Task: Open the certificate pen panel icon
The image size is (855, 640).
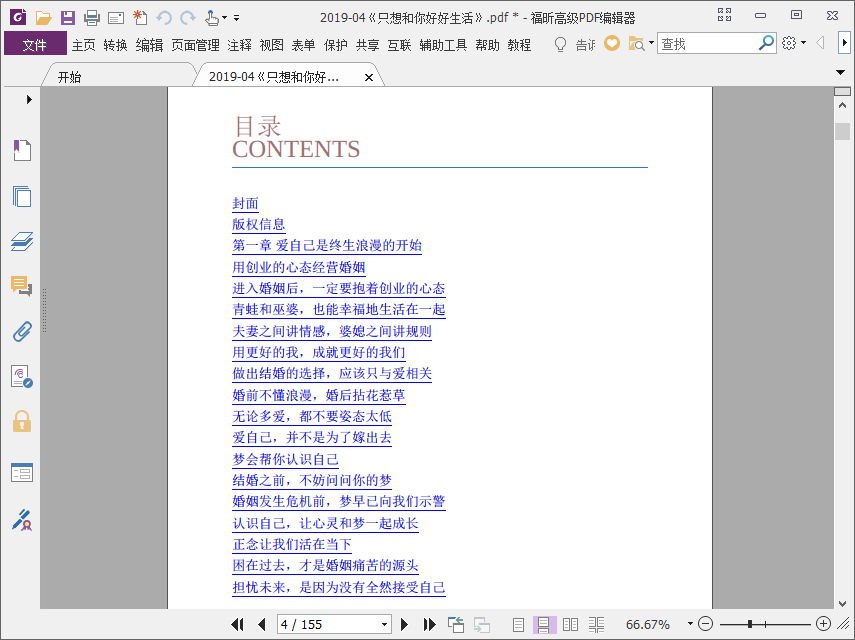Action: [22, 520]
